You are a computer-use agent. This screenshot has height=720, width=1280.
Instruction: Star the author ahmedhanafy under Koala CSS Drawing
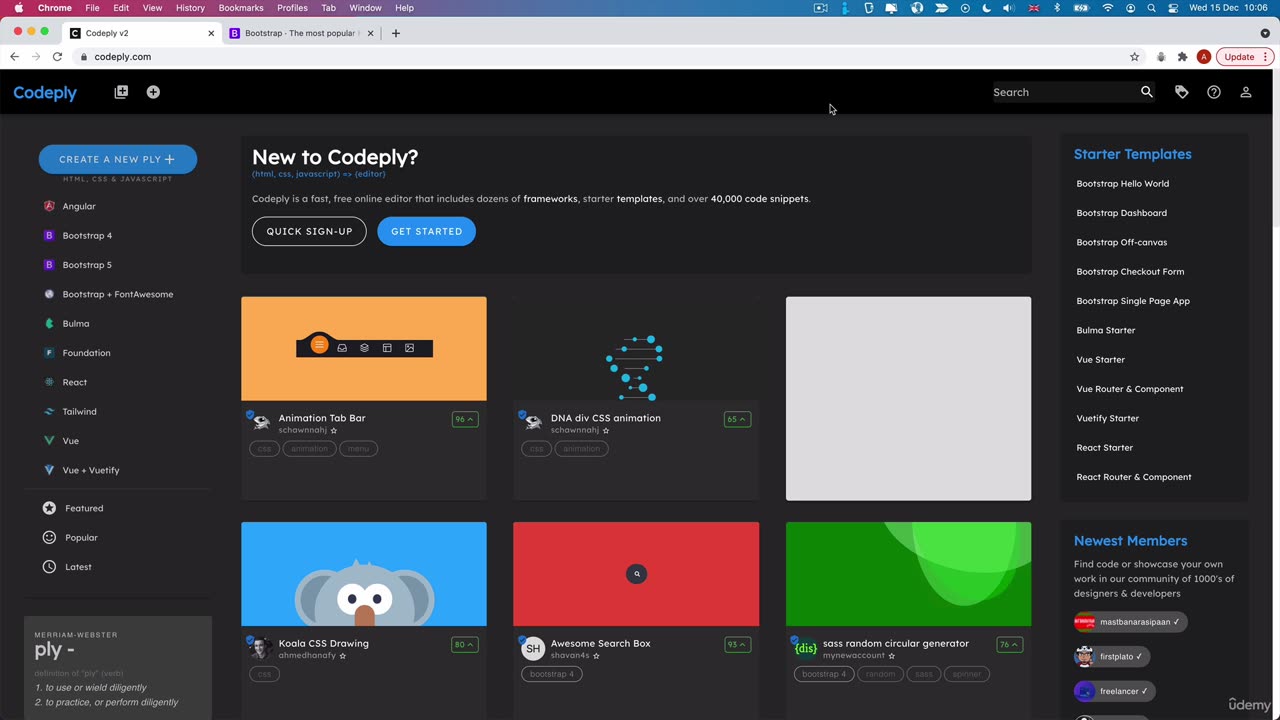[343, 656]
